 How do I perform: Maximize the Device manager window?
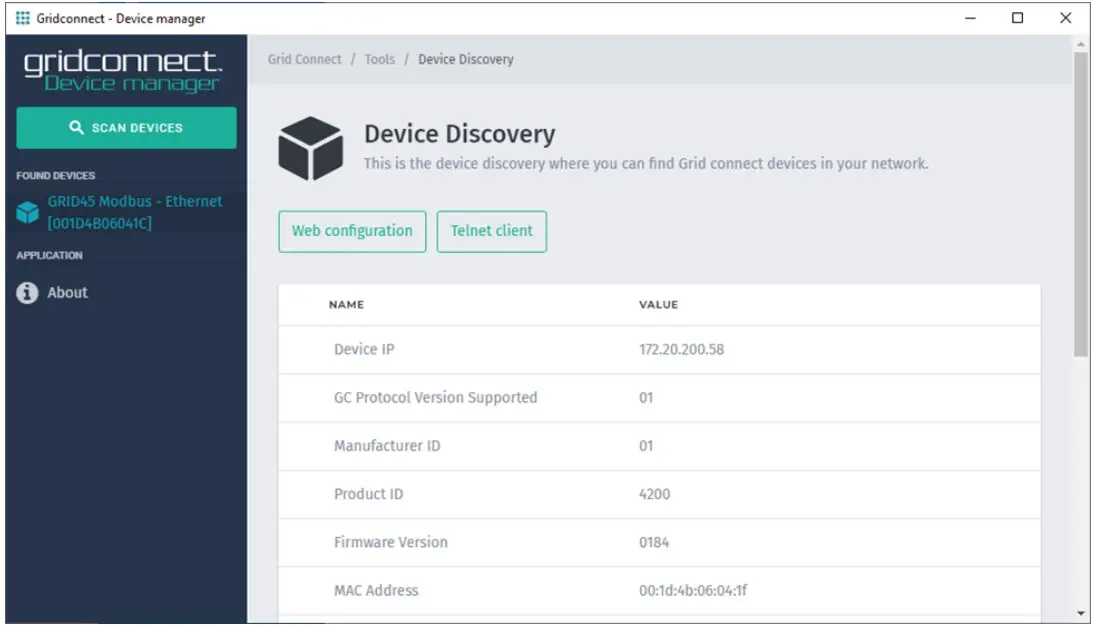(1017, 18)
